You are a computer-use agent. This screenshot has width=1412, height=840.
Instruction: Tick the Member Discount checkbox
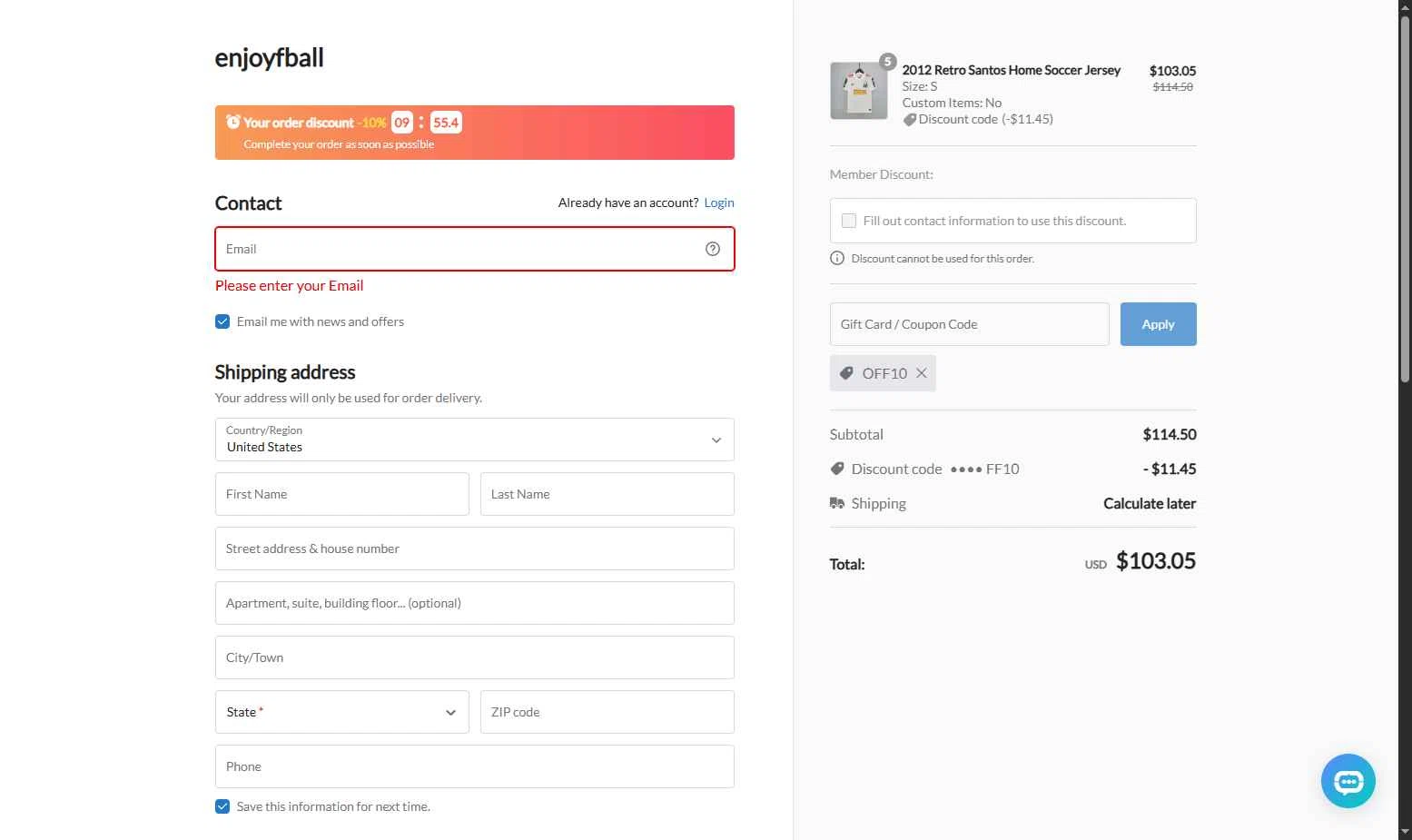849,221
